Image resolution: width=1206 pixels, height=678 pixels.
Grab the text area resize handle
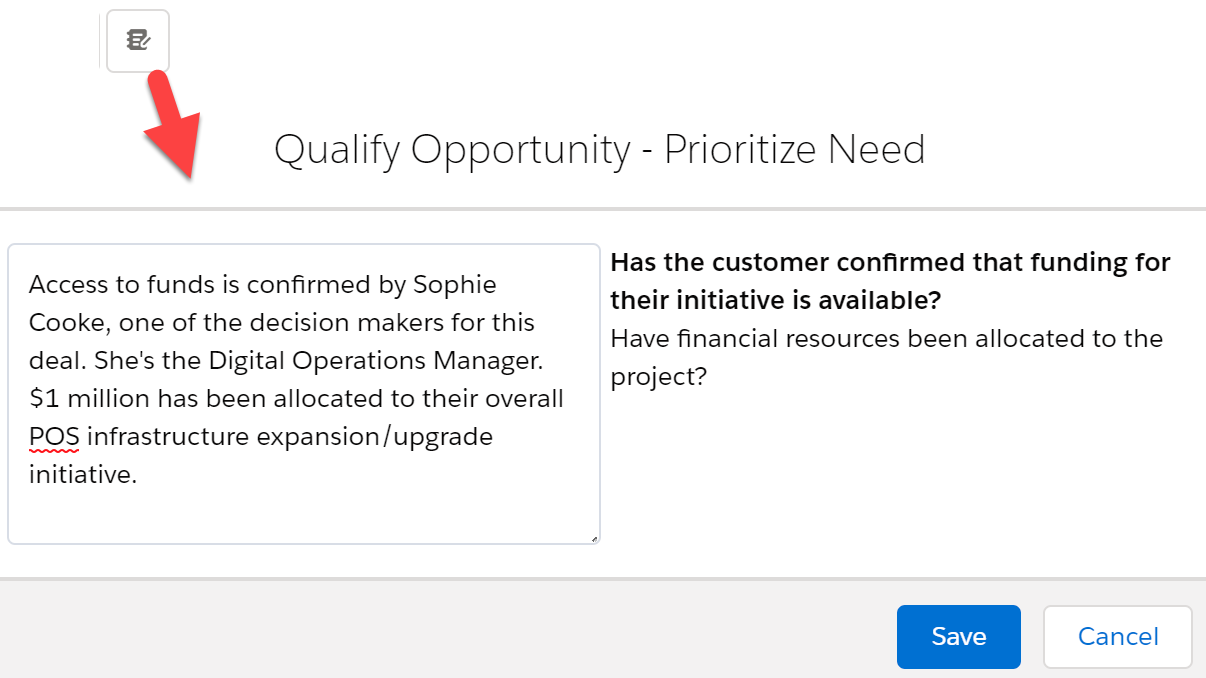coord(593,538)
